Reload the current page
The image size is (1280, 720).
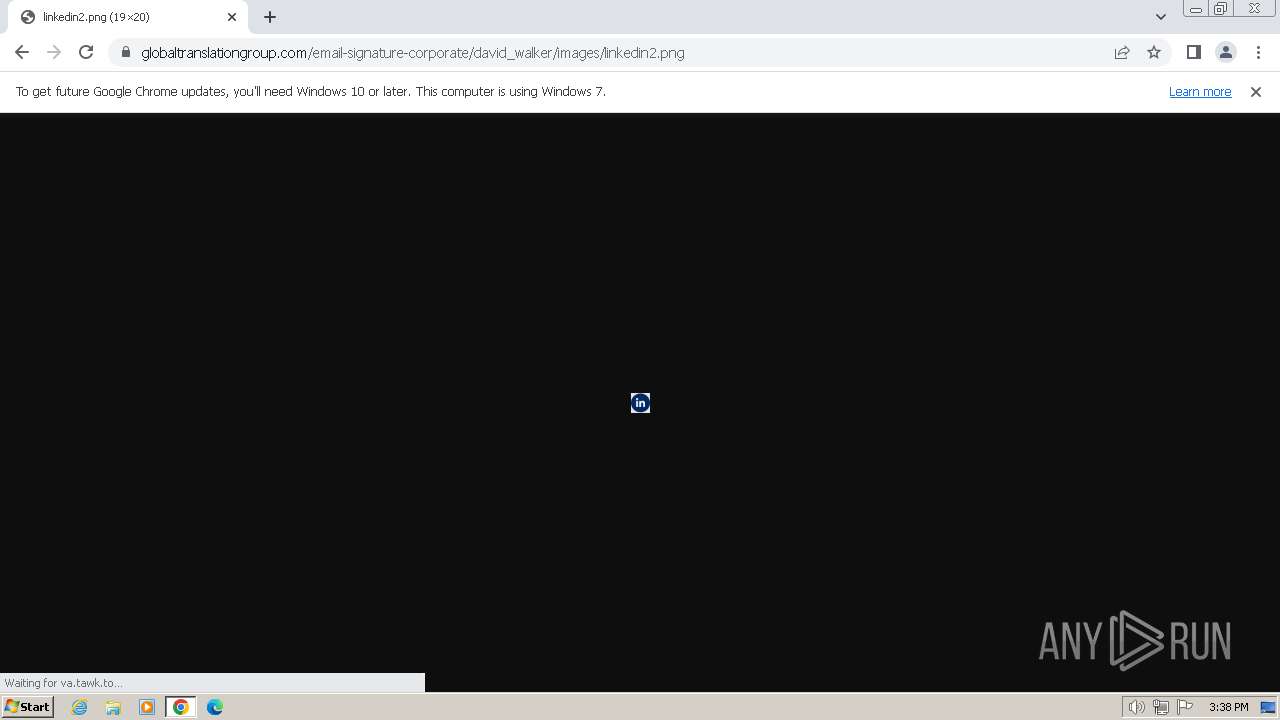pyautogui.click(x=86, y=52)
